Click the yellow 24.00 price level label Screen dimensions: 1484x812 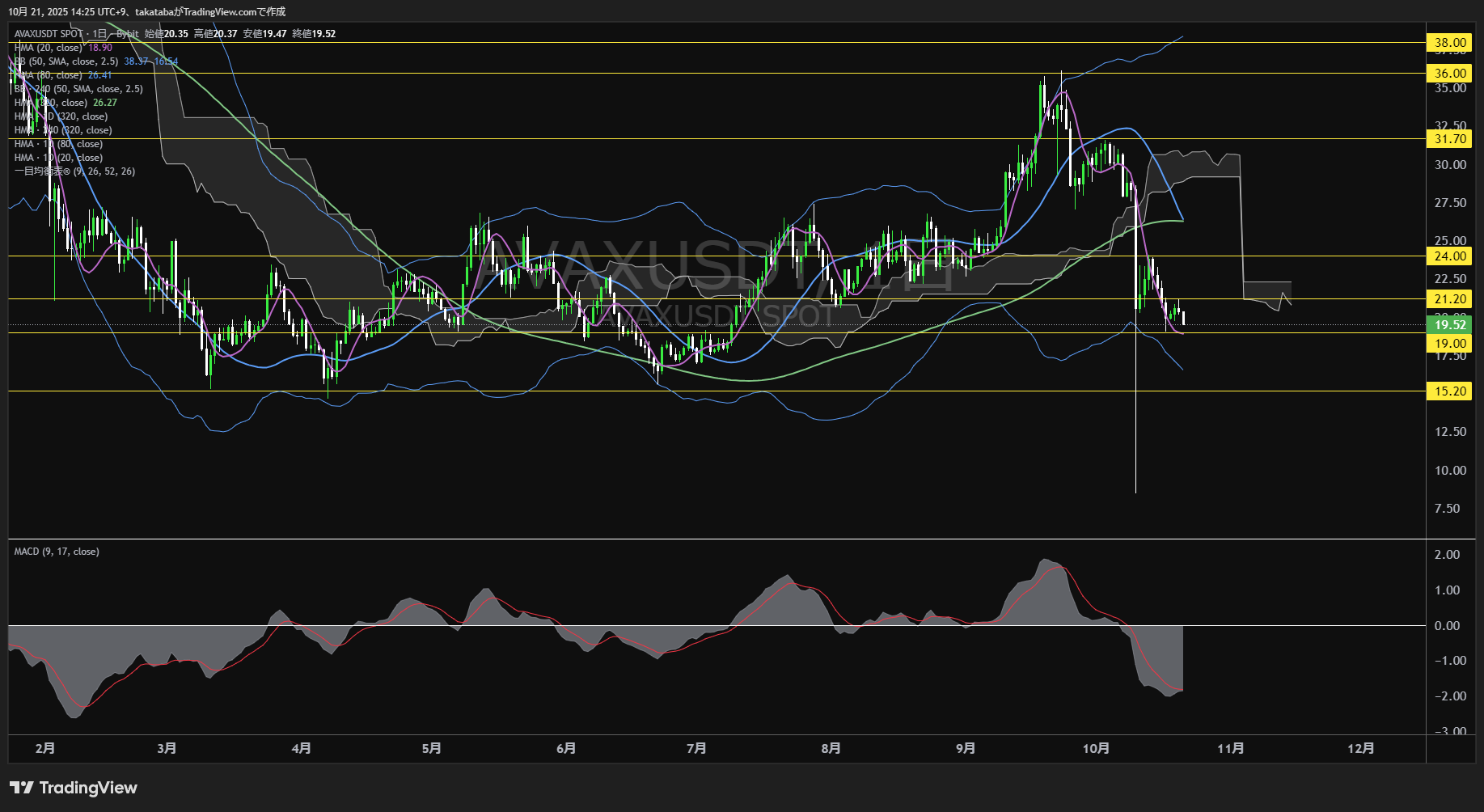click(x=1449, y=256)
